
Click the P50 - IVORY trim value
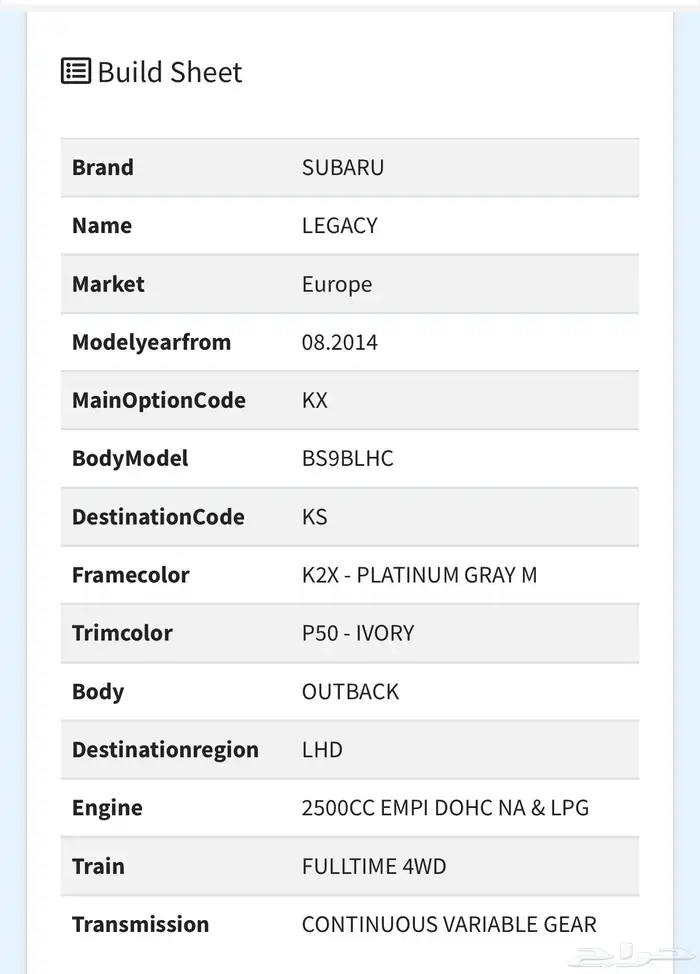357,633
